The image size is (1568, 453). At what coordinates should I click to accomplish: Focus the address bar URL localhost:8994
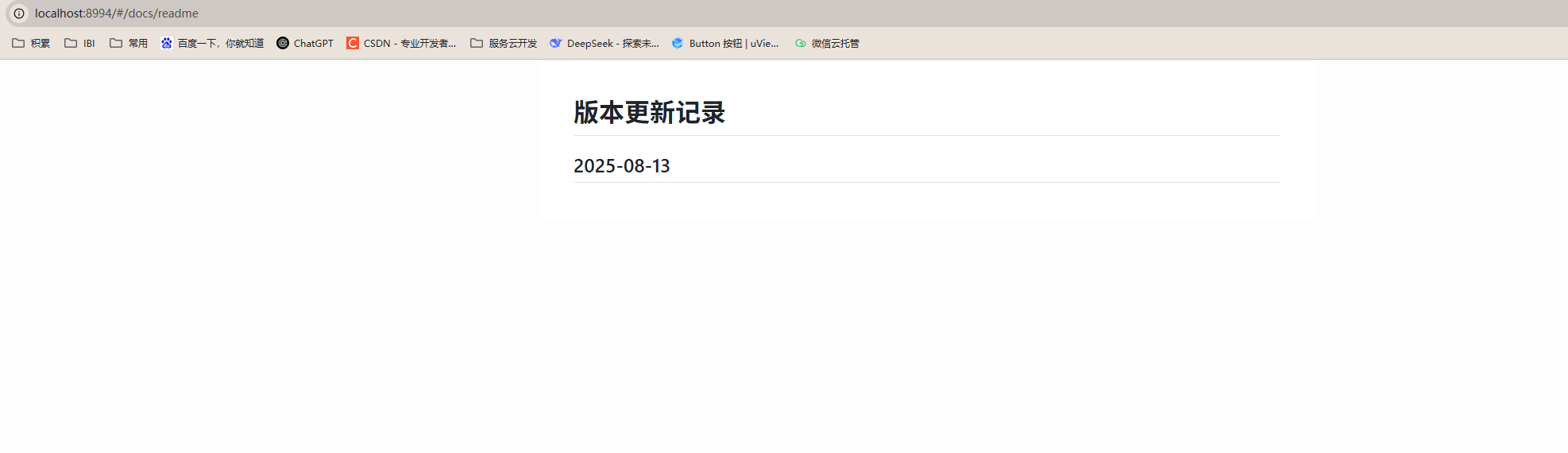pyautogui.click(x=117, y=14)
